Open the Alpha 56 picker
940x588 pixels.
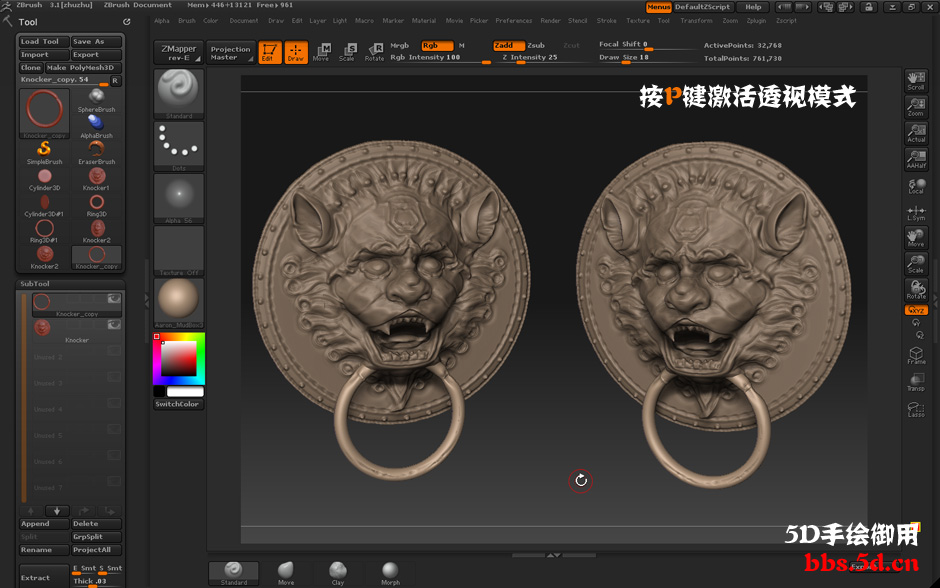(179, 198)
